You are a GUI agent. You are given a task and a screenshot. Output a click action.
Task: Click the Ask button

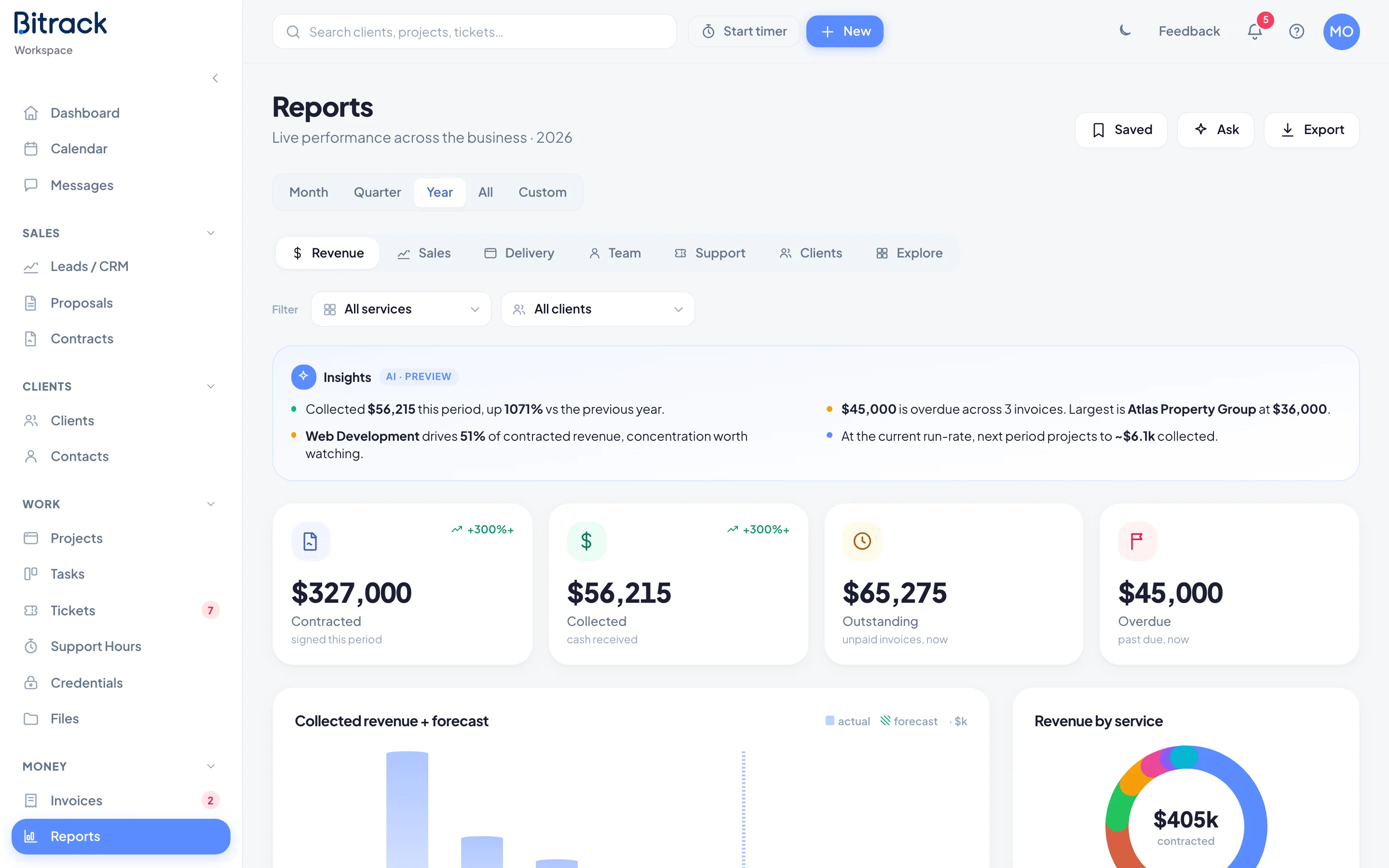coord(1216,130)
